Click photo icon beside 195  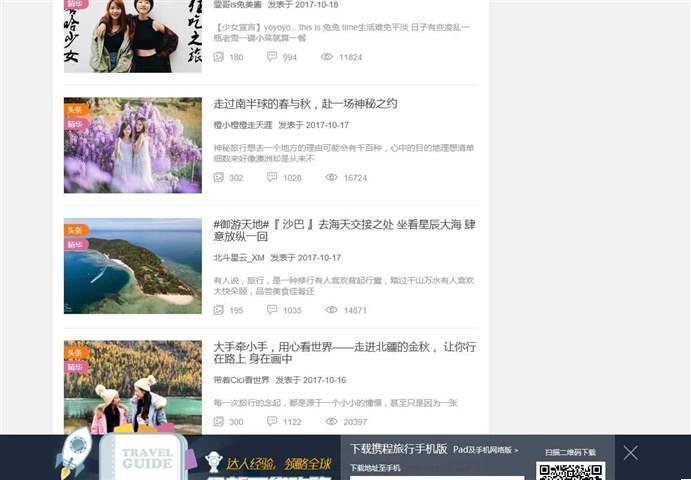(x=218, y=310)
